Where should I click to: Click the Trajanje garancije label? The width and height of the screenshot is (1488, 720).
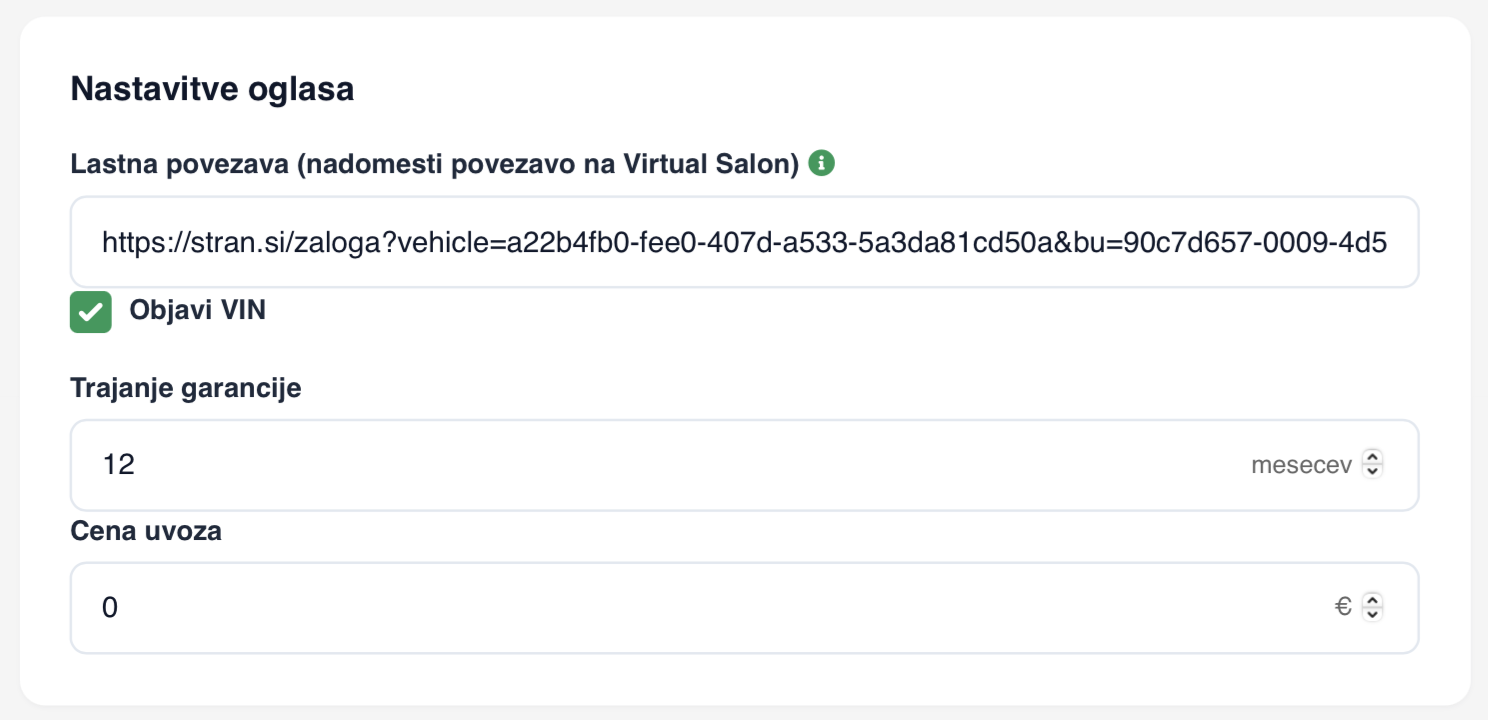coord(186,388)
